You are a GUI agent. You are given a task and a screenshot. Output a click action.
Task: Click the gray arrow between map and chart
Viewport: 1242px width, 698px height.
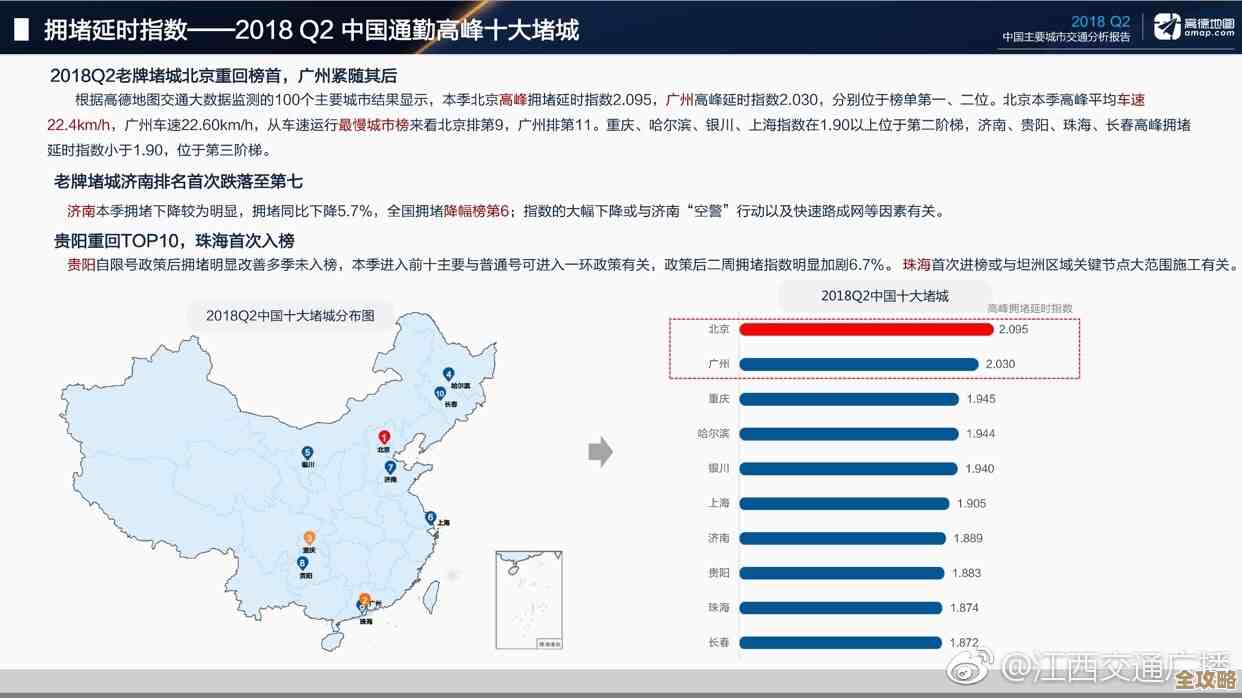point(600,450)
